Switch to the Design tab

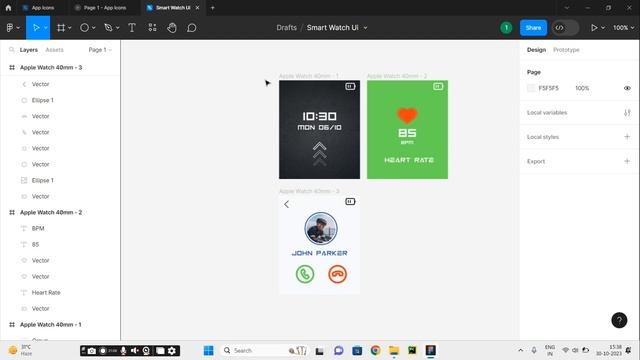click(536, 50)
